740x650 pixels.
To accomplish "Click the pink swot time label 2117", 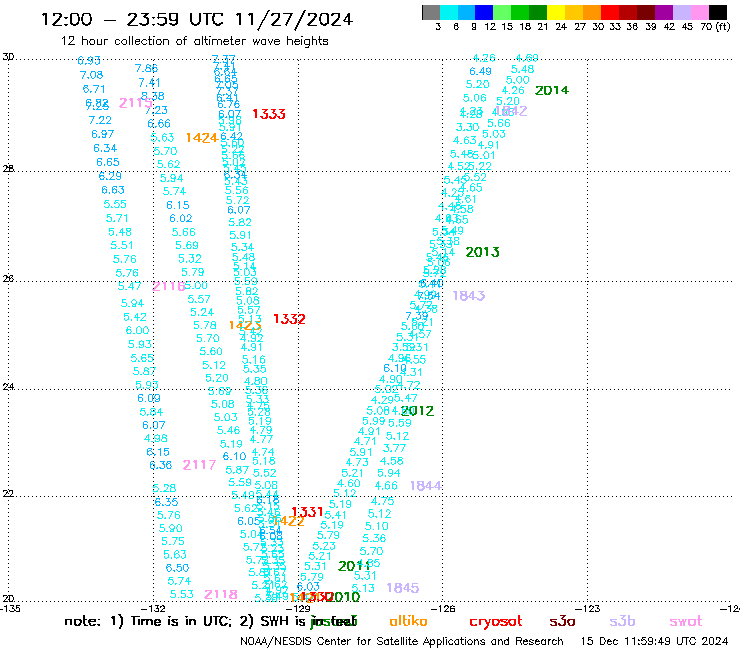I will (x=199, y=465).
